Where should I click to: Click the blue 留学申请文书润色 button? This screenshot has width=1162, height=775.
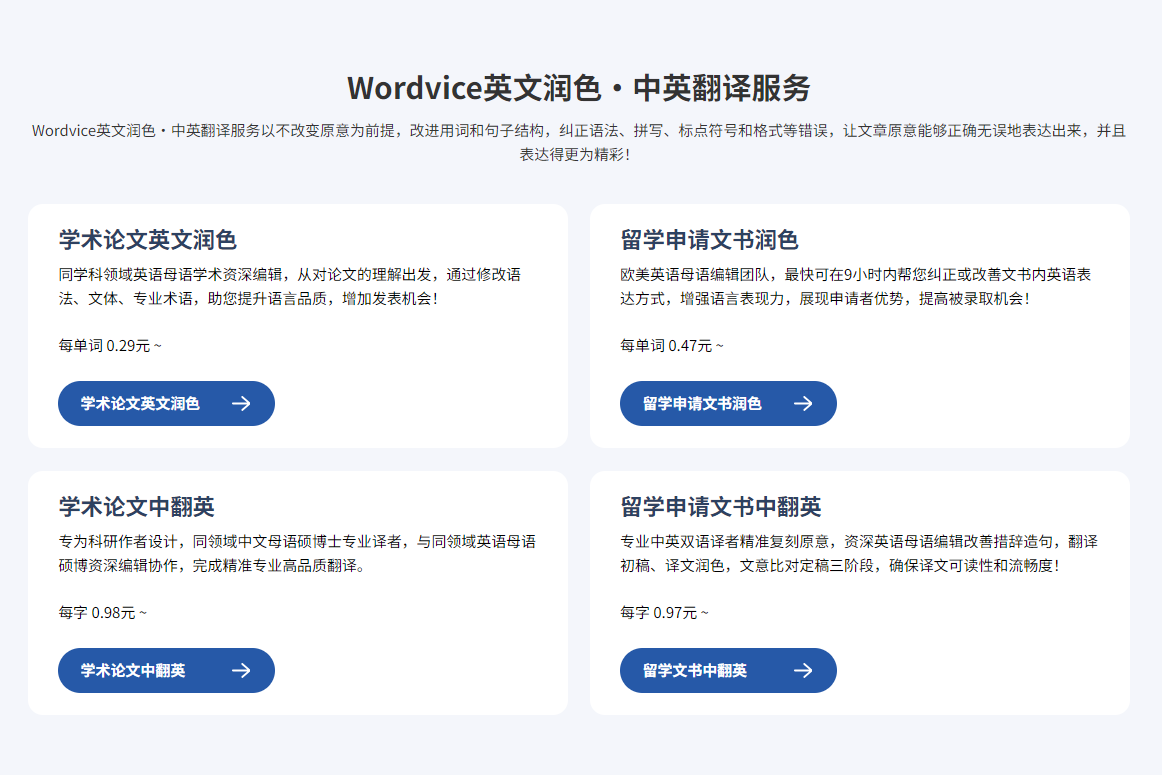click(728, 403)
